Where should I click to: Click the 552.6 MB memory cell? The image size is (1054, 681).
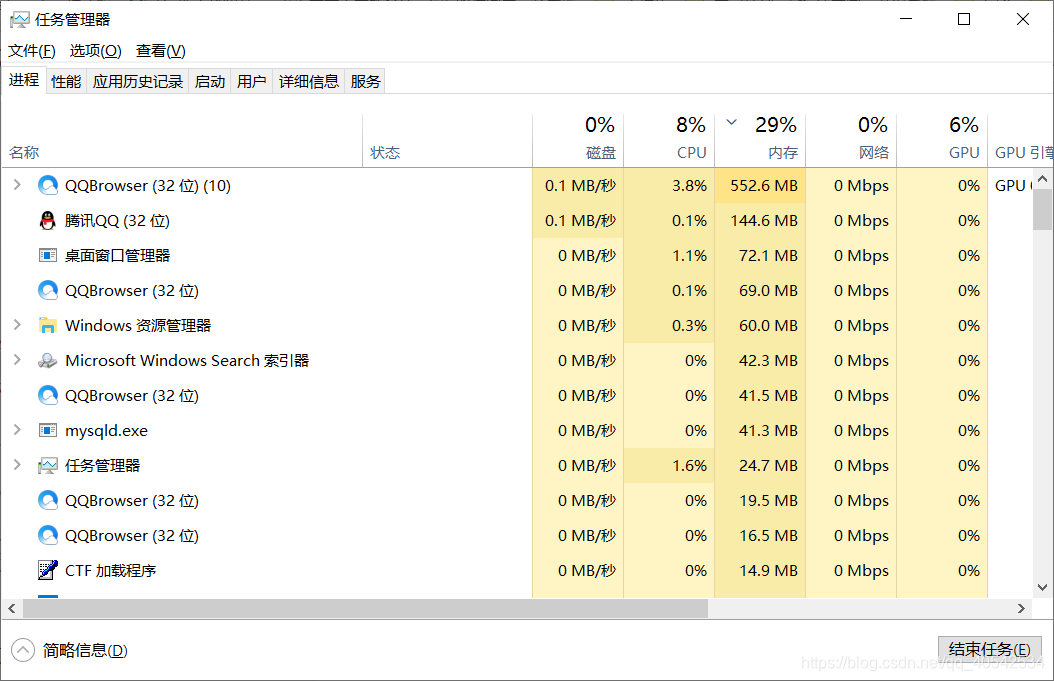pyautogui.click(x=760, y=186)
